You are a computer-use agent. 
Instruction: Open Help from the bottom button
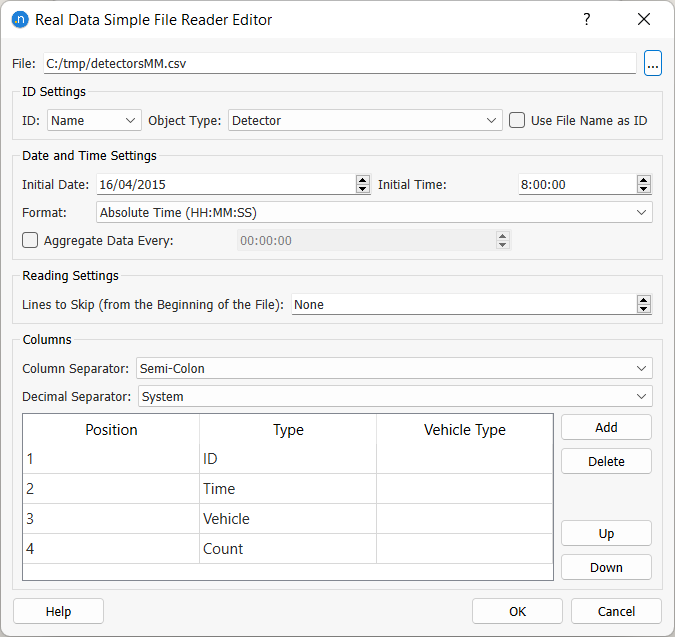(x=58, y=611)
